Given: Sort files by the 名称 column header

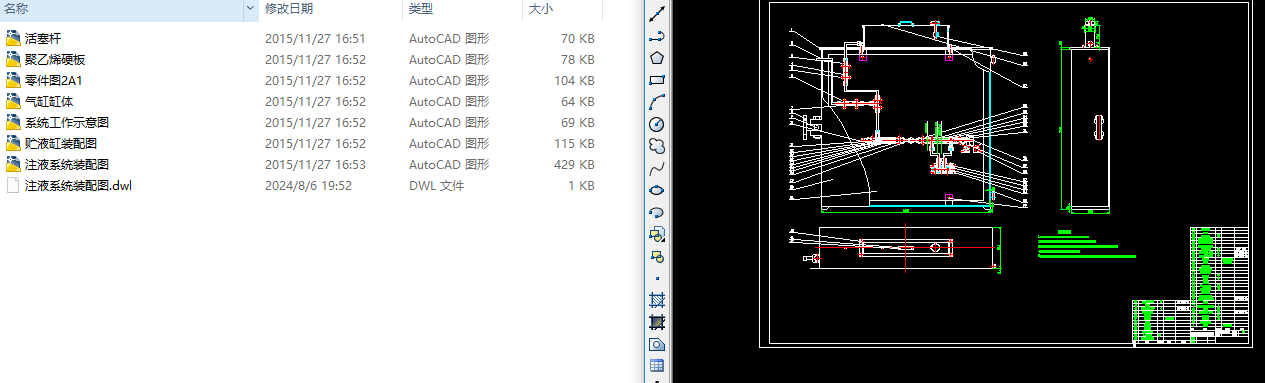Looking at the screenshot, I should pyautogui.click(x=17, y=9).
